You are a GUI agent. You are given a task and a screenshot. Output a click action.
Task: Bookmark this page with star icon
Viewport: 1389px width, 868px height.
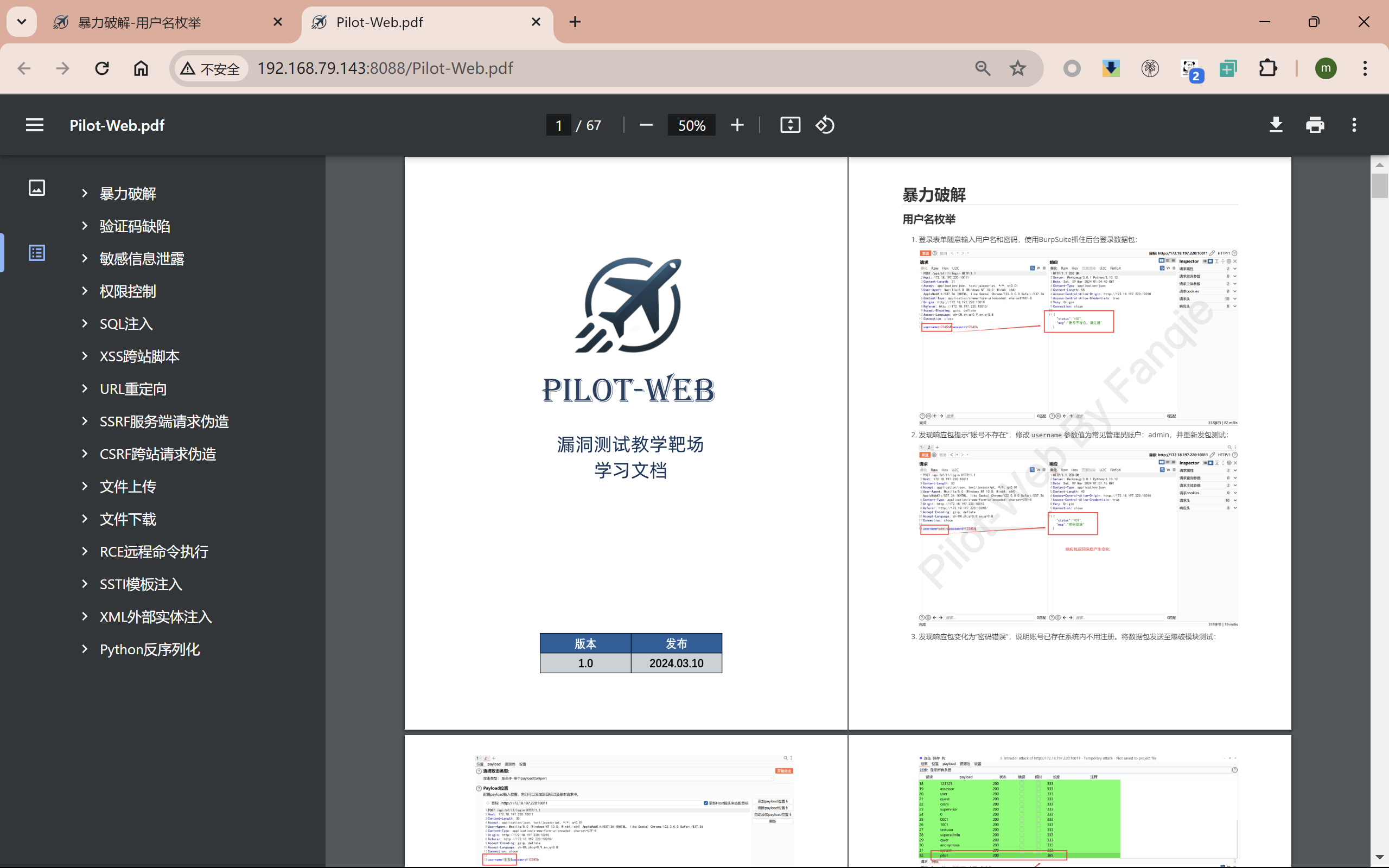pos(1018,69)
